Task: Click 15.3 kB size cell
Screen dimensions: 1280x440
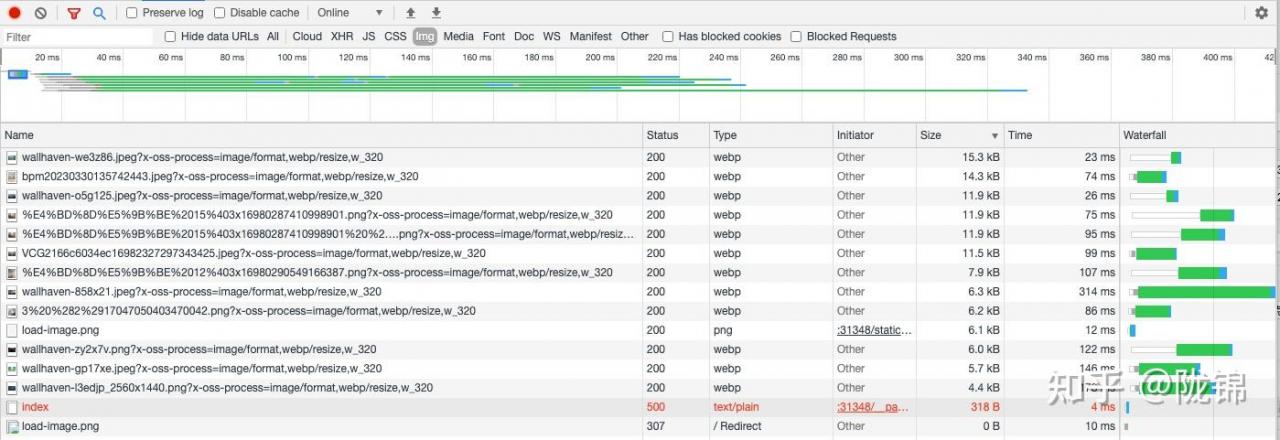Action: [x=981, y=157]
